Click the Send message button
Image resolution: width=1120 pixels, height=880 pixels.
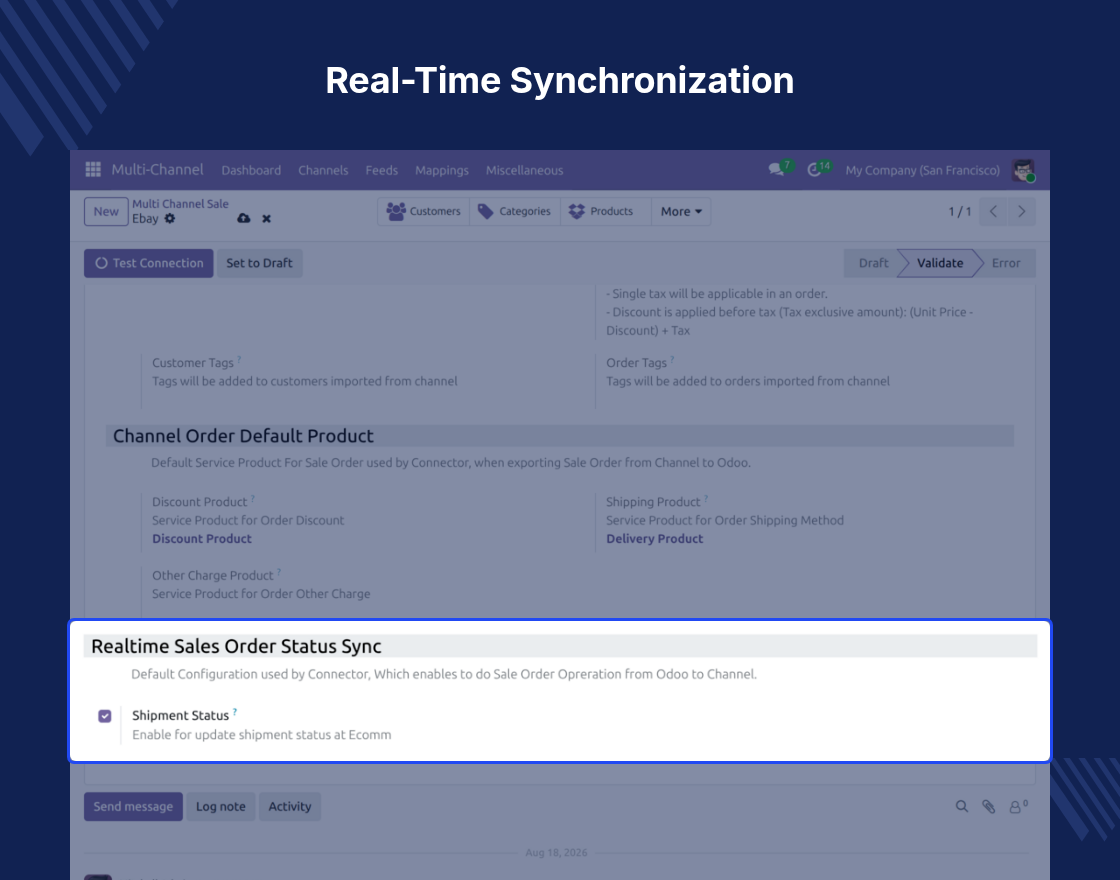pyautogui.click(x=133, y=806)
